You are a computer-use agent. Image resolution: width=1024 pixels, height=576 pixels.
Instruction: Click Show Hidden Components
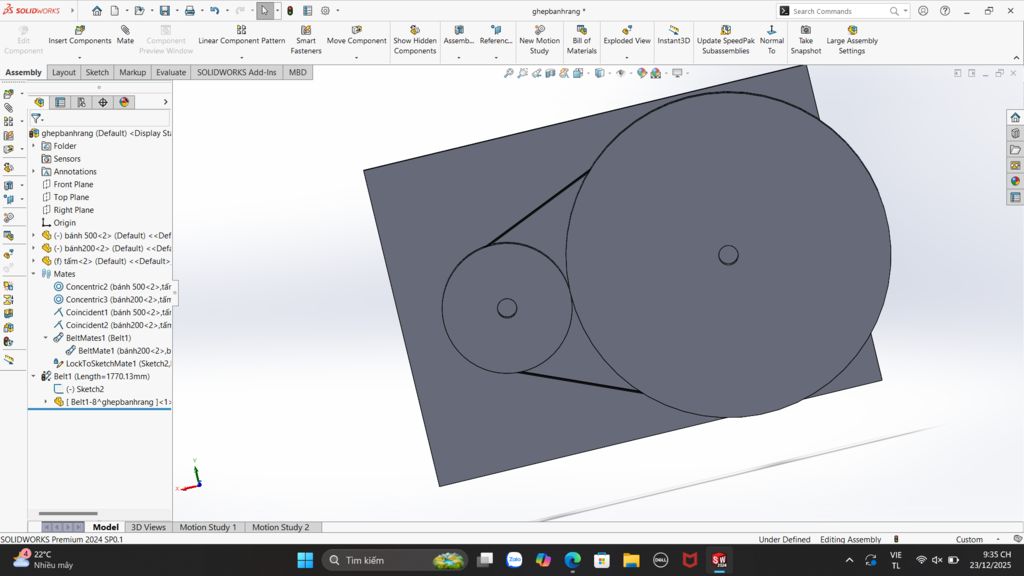[415, 40]
